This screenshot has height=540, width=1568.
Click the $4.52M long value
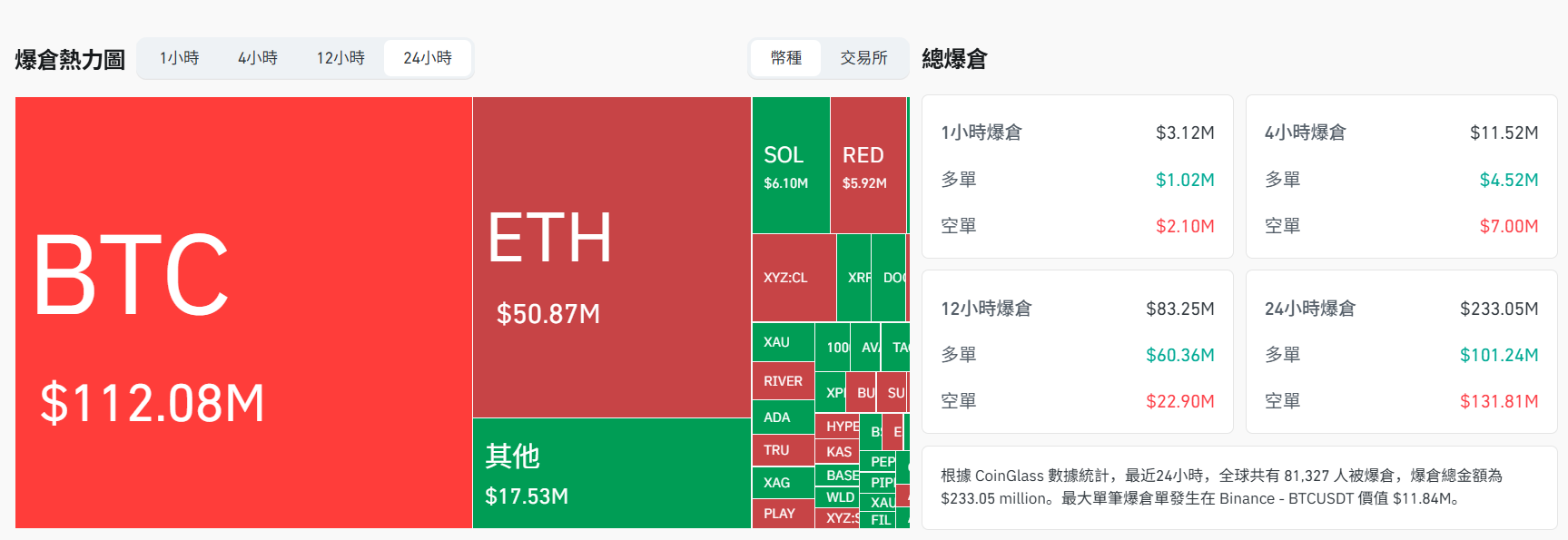[1509, 180]
